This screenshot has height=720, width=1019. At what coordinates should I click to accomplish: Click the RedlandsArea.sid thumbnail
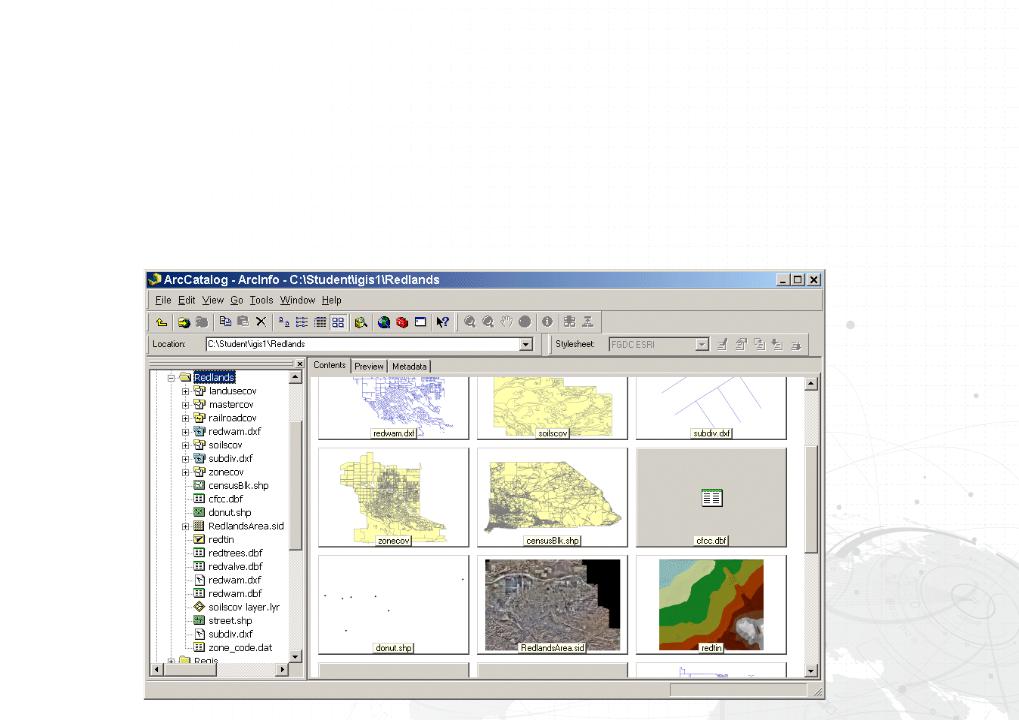(x=552, y=604)
